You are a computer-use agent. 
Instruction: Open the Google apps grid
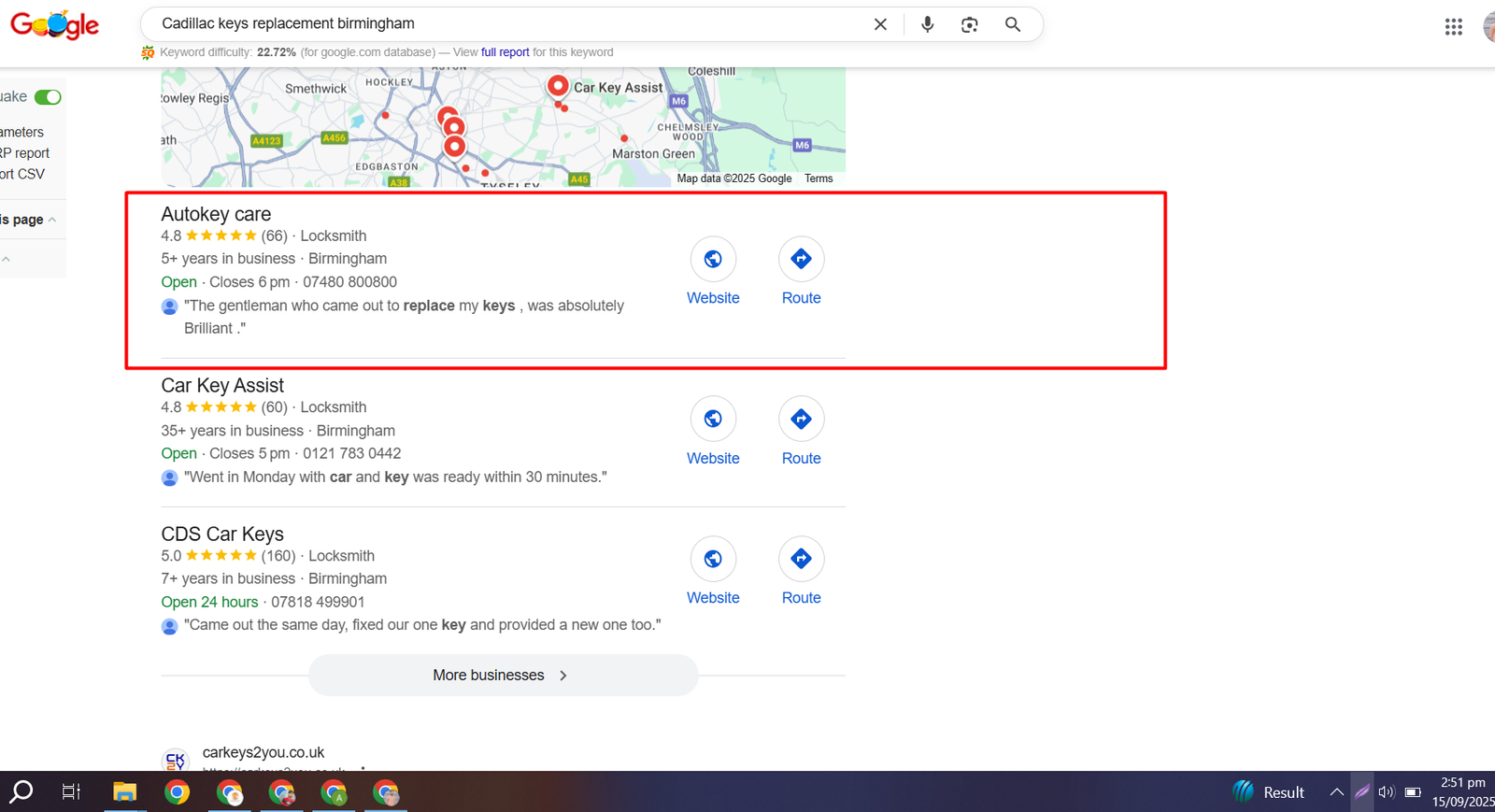click(x=1453, y=27)
